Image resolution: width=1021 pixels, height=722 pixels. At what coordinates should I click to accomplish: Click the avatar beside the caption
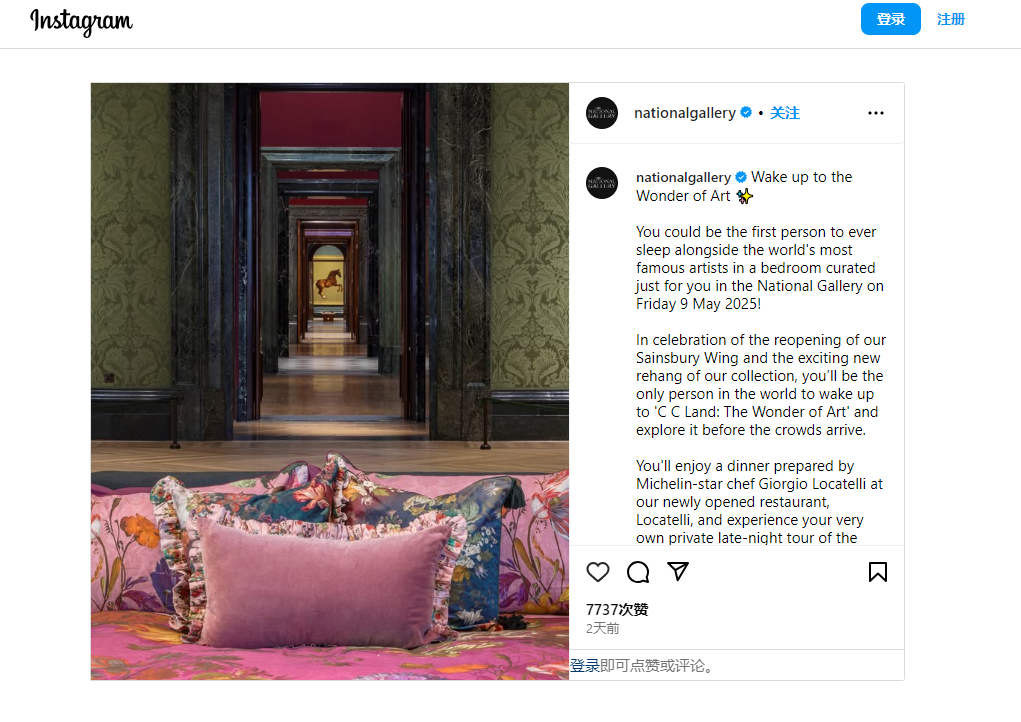[602, 183]
